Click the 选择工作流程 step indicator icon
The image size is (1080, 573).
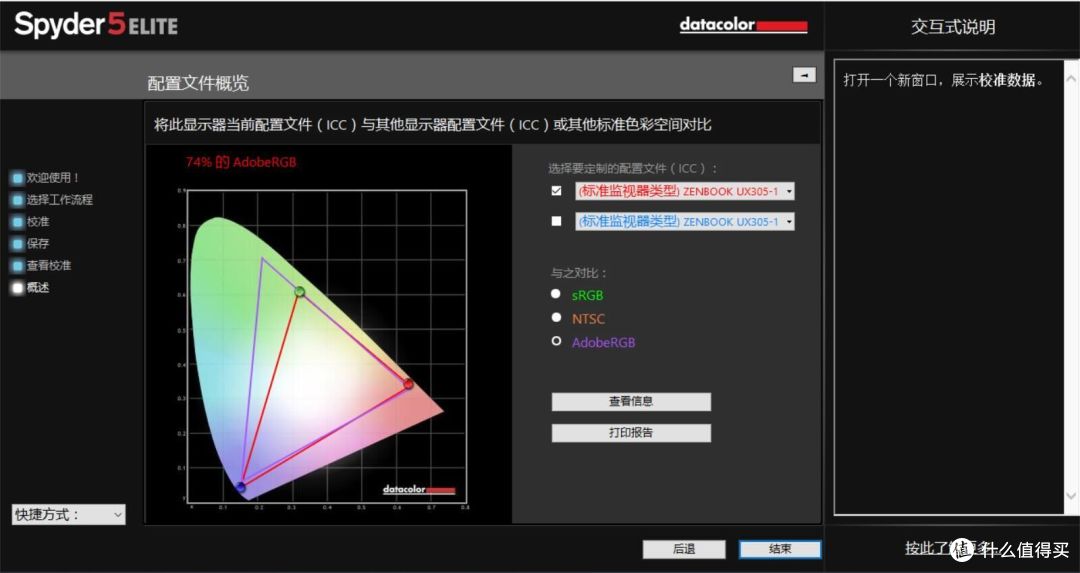pos(18,200)
